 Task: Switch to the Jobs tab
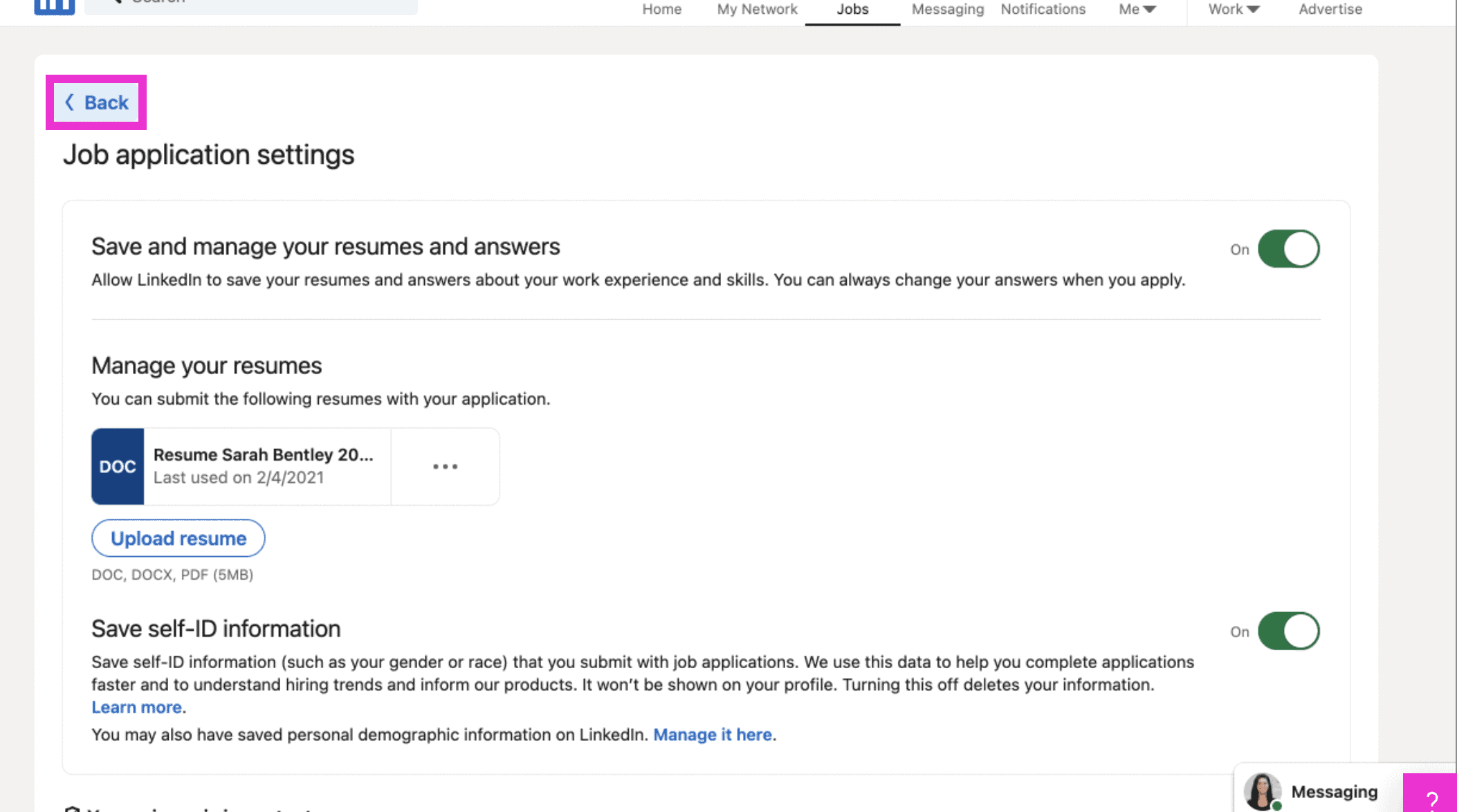pyautogui.click(x=852, y=9)
